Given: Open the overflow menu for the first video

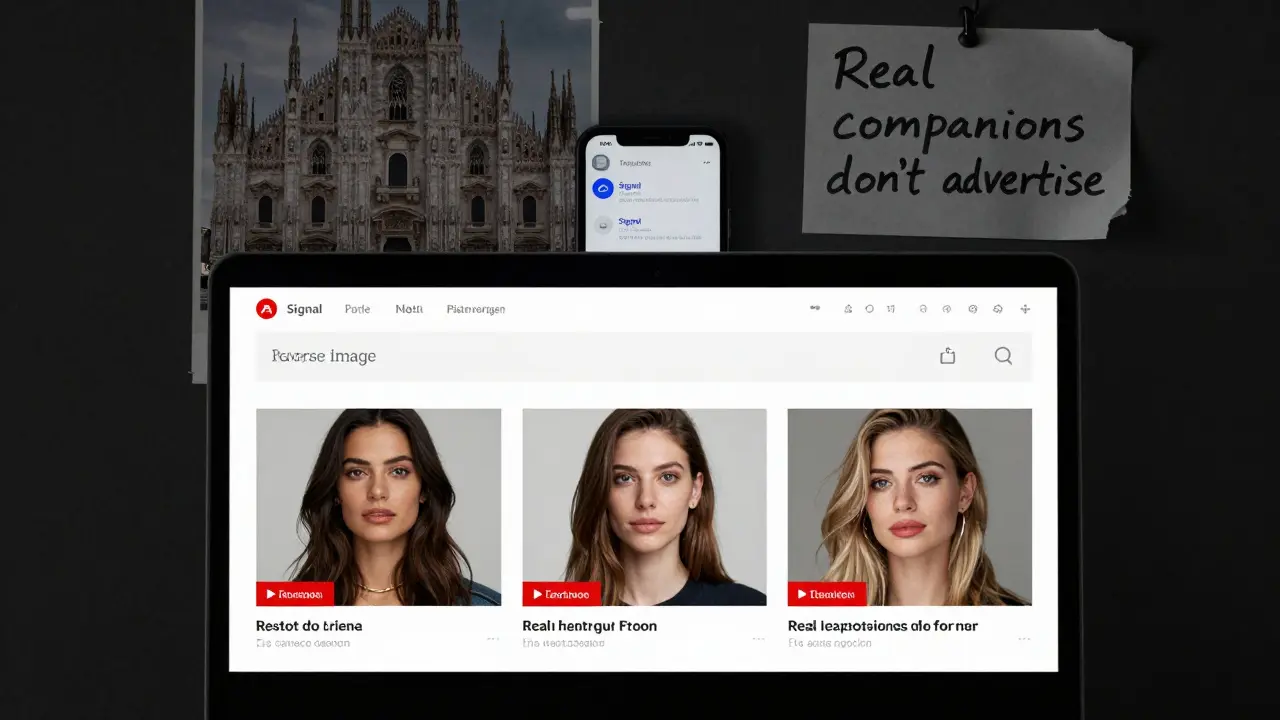Looking at the screenshot, I should tap(492, 637).
